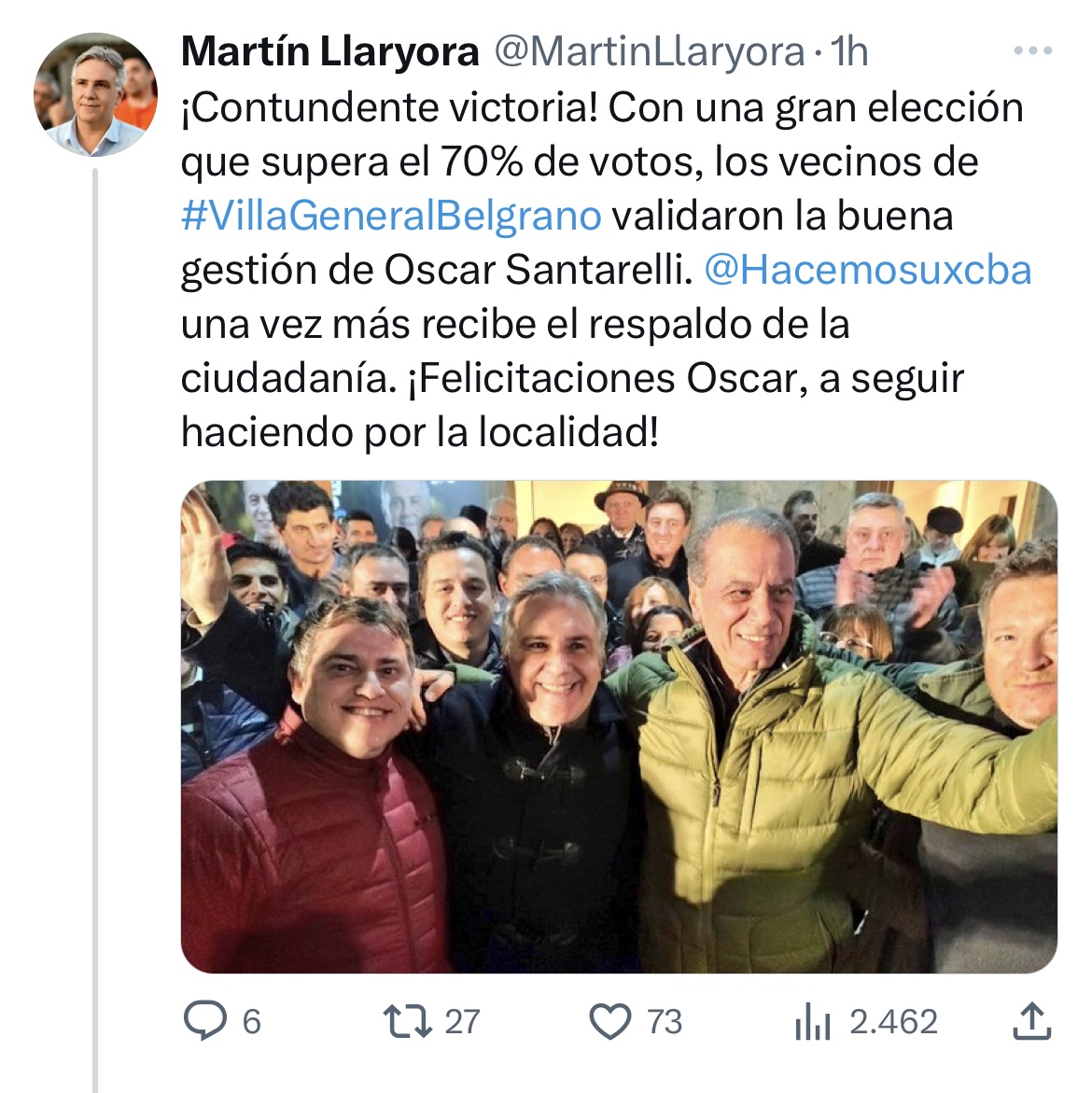Click the view count 2.462
The height and width of the screenshot is (1093, 1092).
pos(894,1022)
